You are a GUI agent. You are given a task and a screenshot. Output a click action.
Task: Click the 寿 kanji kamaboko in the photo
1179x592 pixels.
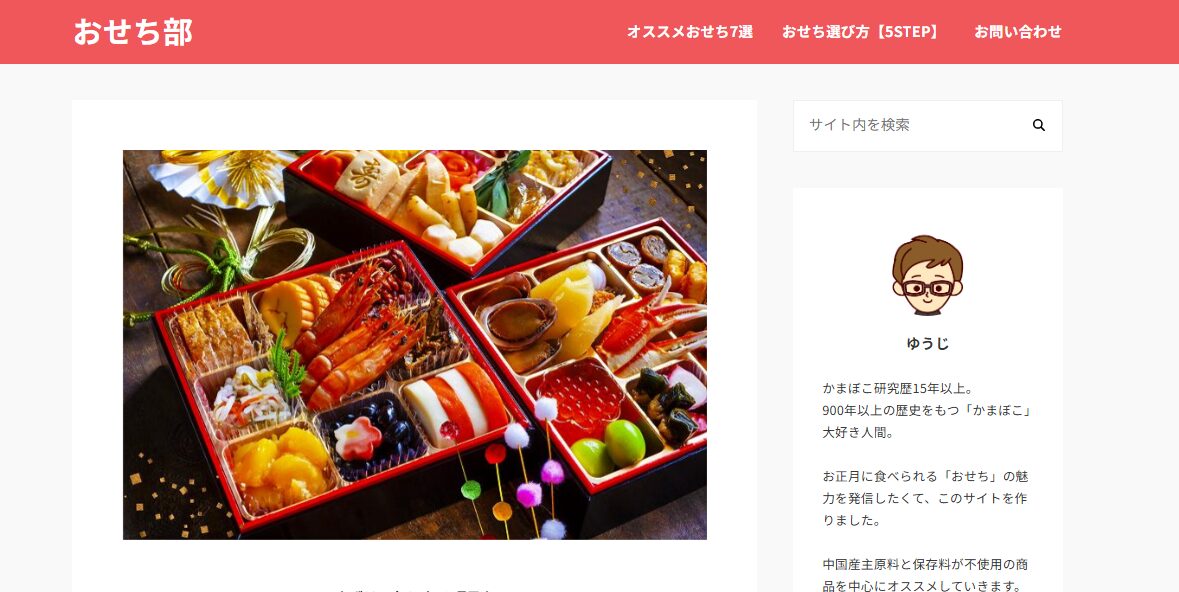368,179
